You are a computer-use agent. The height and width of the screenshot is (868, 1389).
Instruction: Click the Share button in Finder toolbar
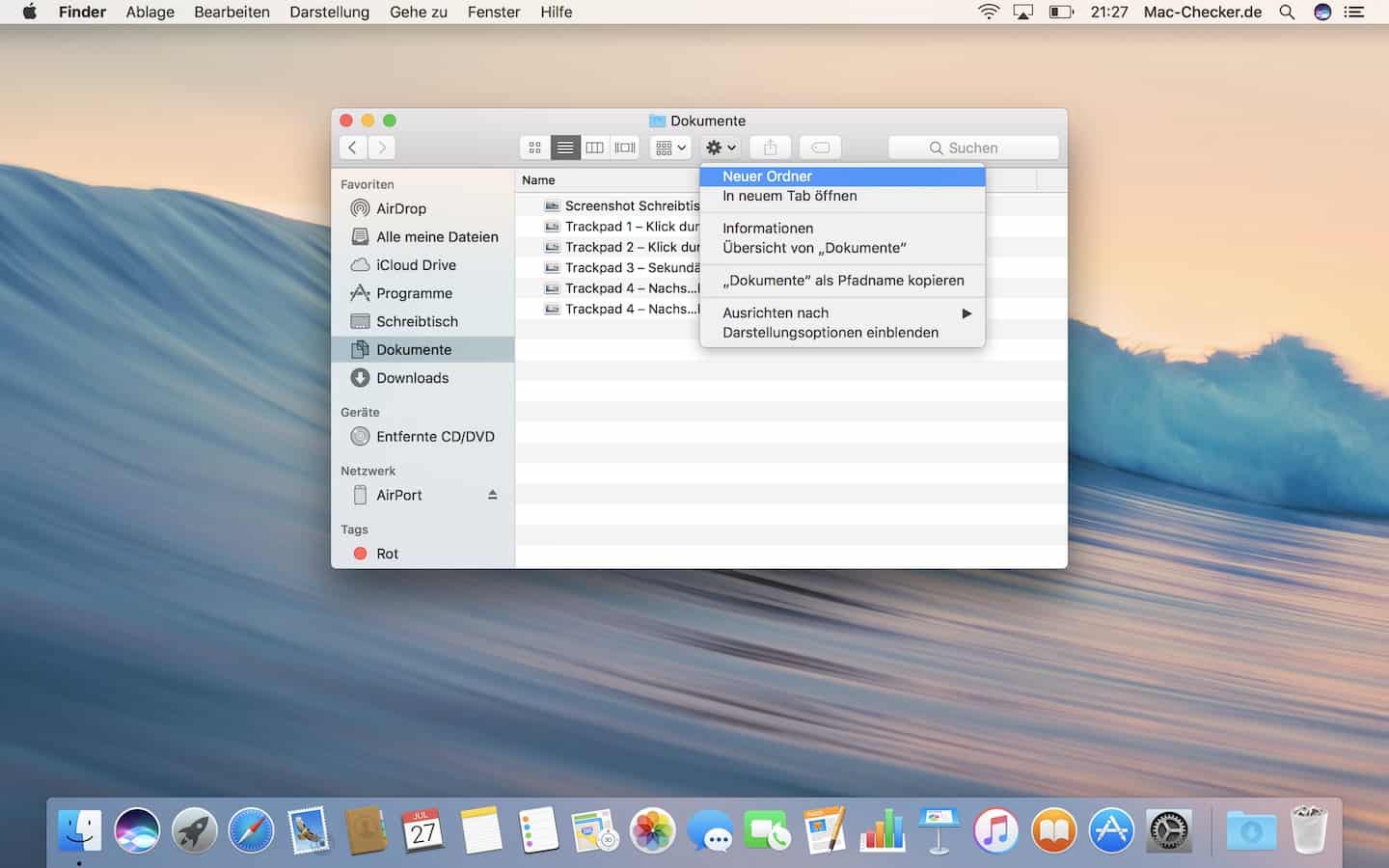coord(770,148)
